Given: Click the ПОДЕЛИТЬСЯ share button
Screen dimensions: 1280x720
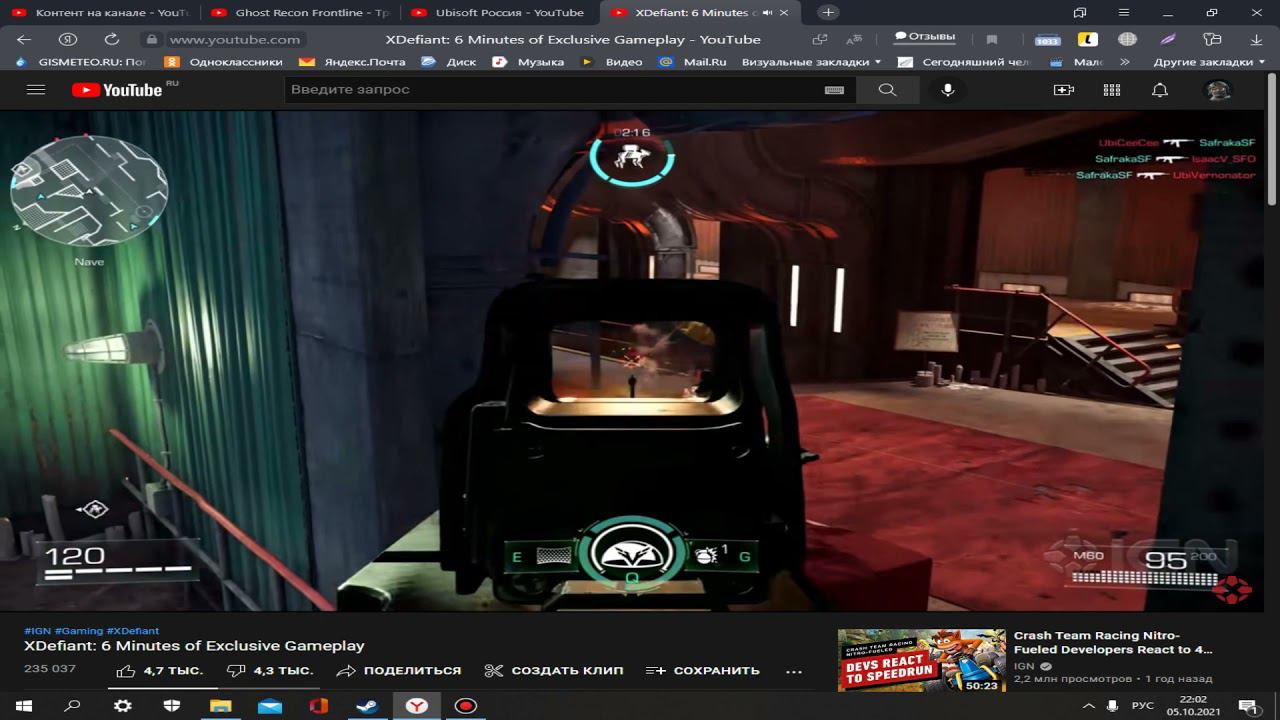Looking at the screenshot, I should (x=398, y=670).
